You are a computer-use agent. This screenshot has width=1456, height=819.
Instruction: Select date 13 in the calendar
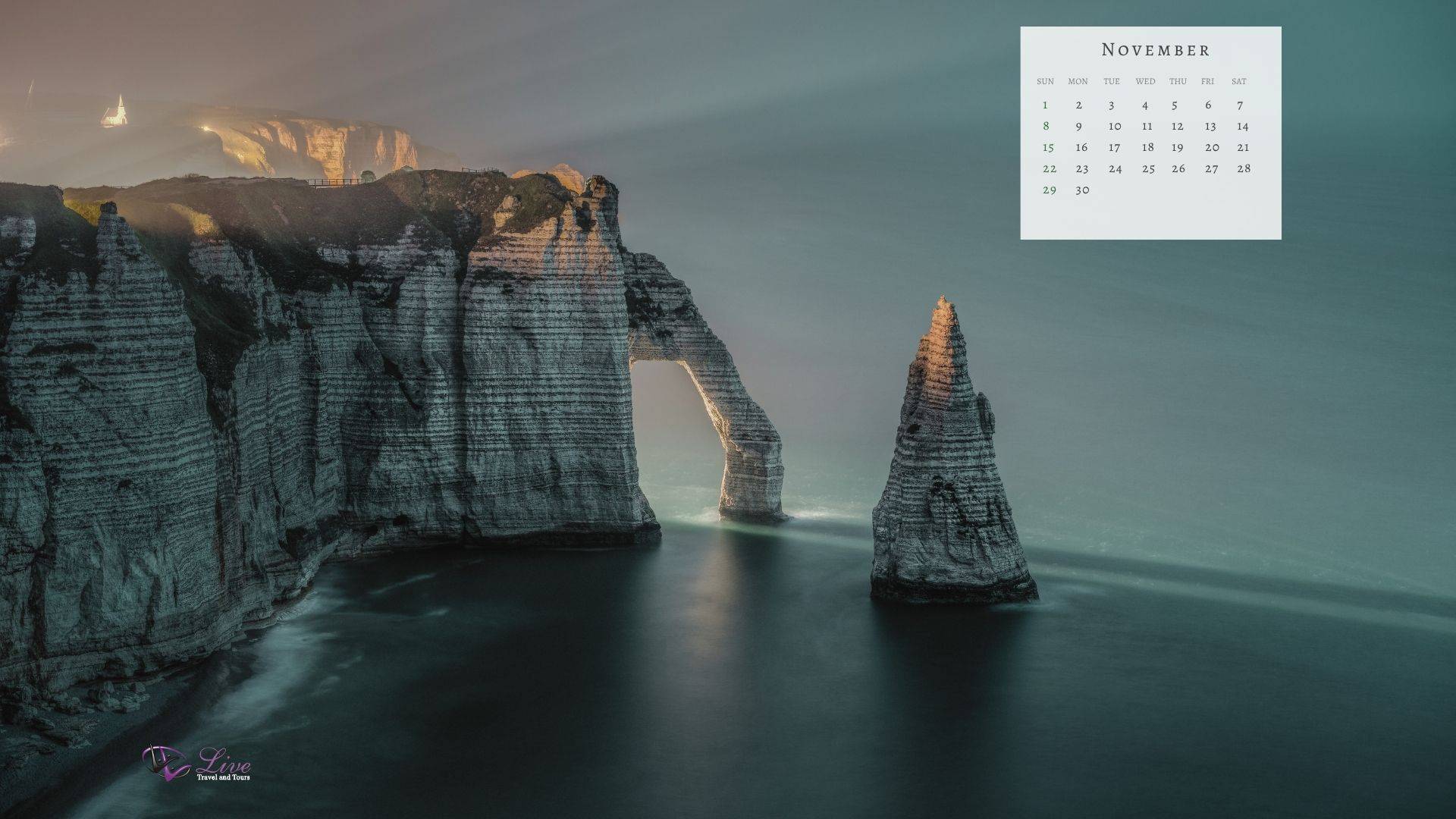tap(1210, 127)
